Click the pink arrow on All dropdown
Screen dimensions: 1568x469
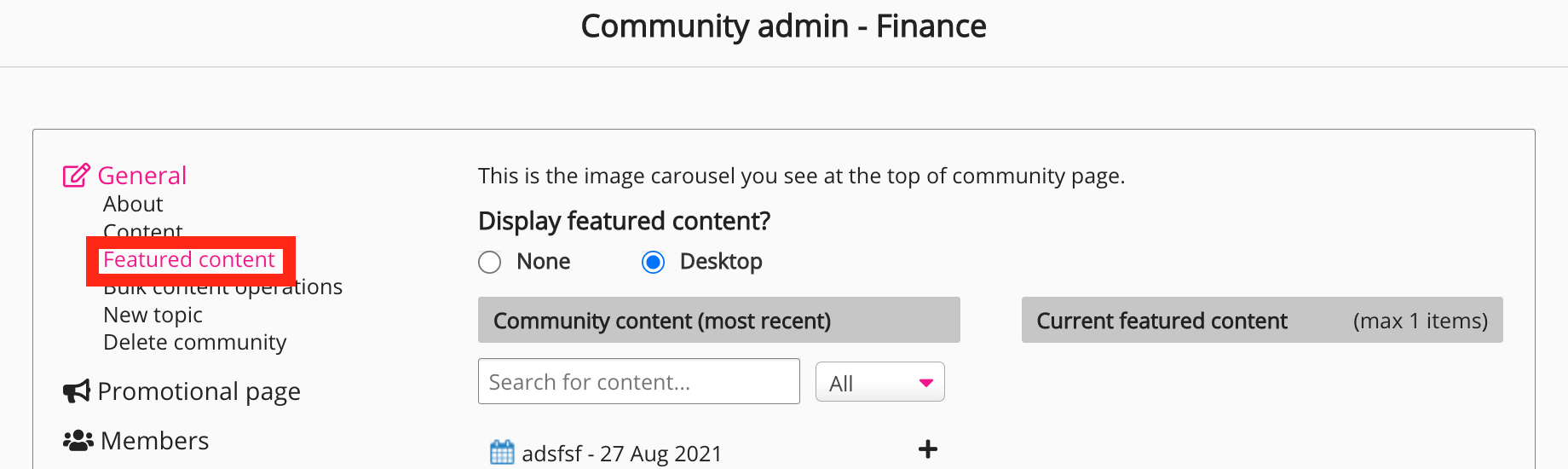[x=926, y=383]
